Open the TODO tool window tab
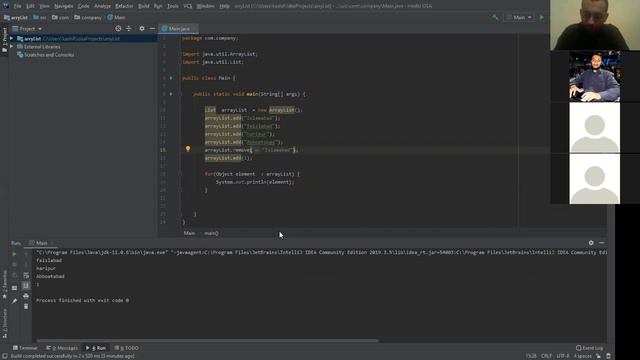Screen dimensions: 640x360 [x=127, y=348]
